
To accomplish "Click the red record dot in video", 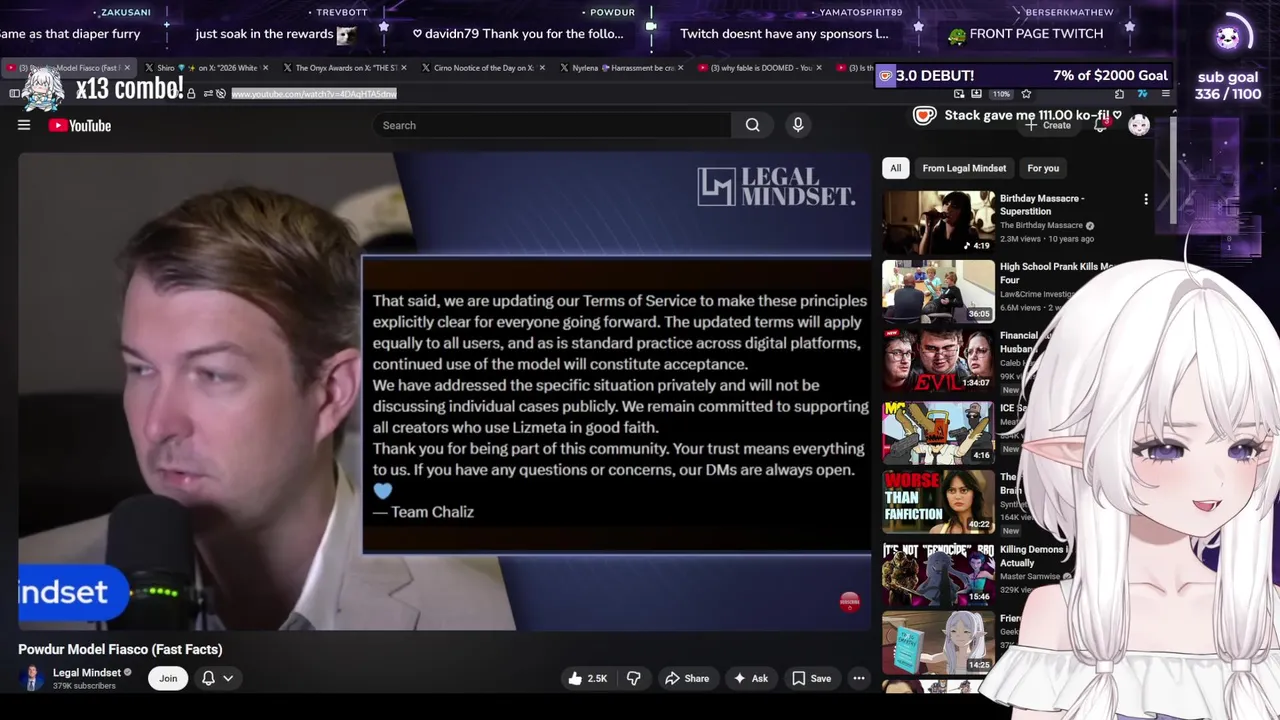I will coord(849,601).
